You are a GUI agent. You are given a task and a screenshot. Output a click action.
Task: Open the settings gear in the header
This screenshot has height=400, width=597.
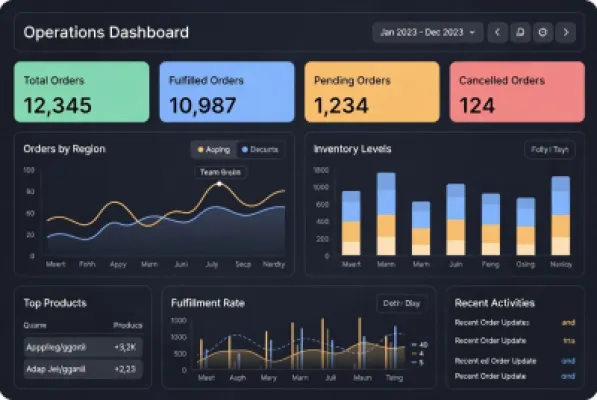[543, 32]
